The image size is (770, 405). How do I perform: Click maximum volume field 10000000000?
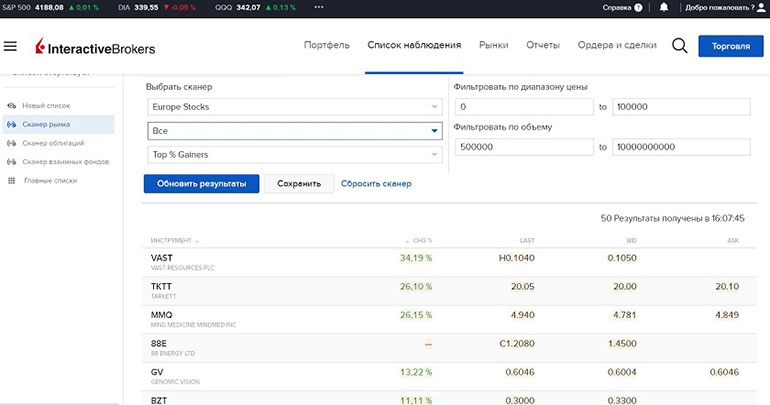click(681, 147)
